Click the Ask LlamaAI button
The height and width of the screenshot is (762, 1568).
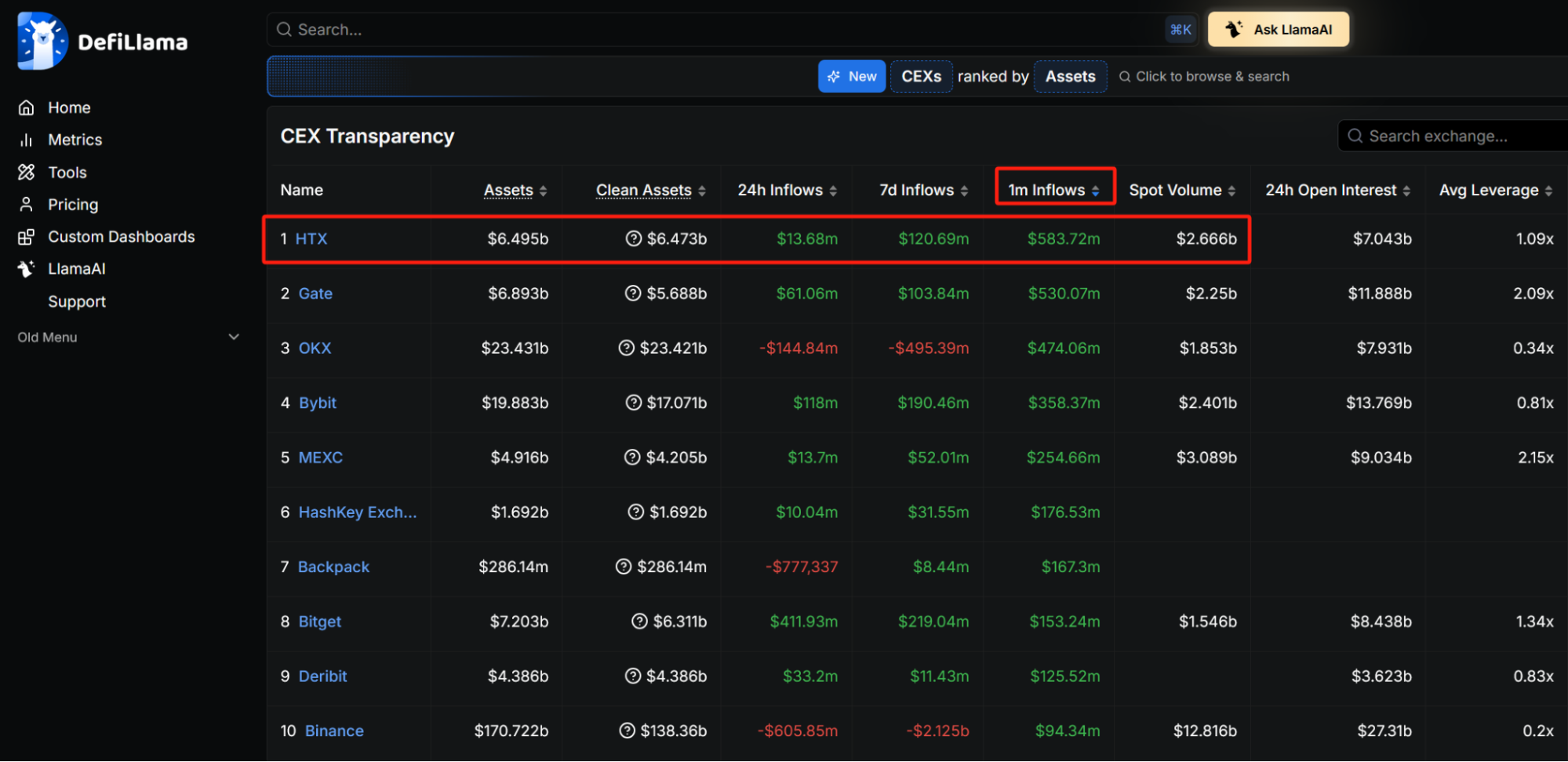click(1278, 29)
